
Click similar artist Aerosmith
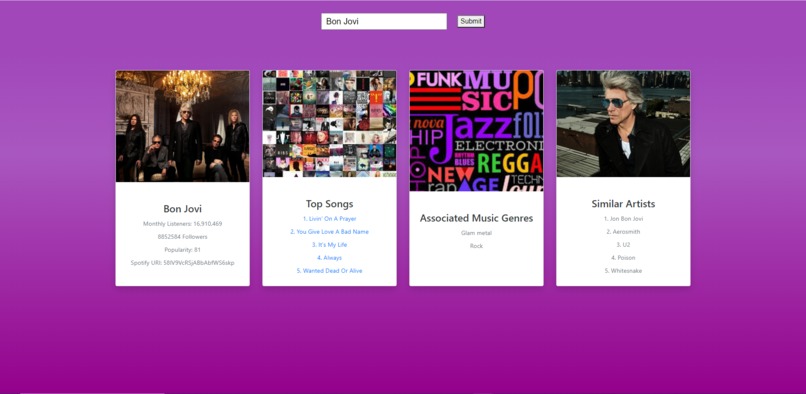coord(624,232)
